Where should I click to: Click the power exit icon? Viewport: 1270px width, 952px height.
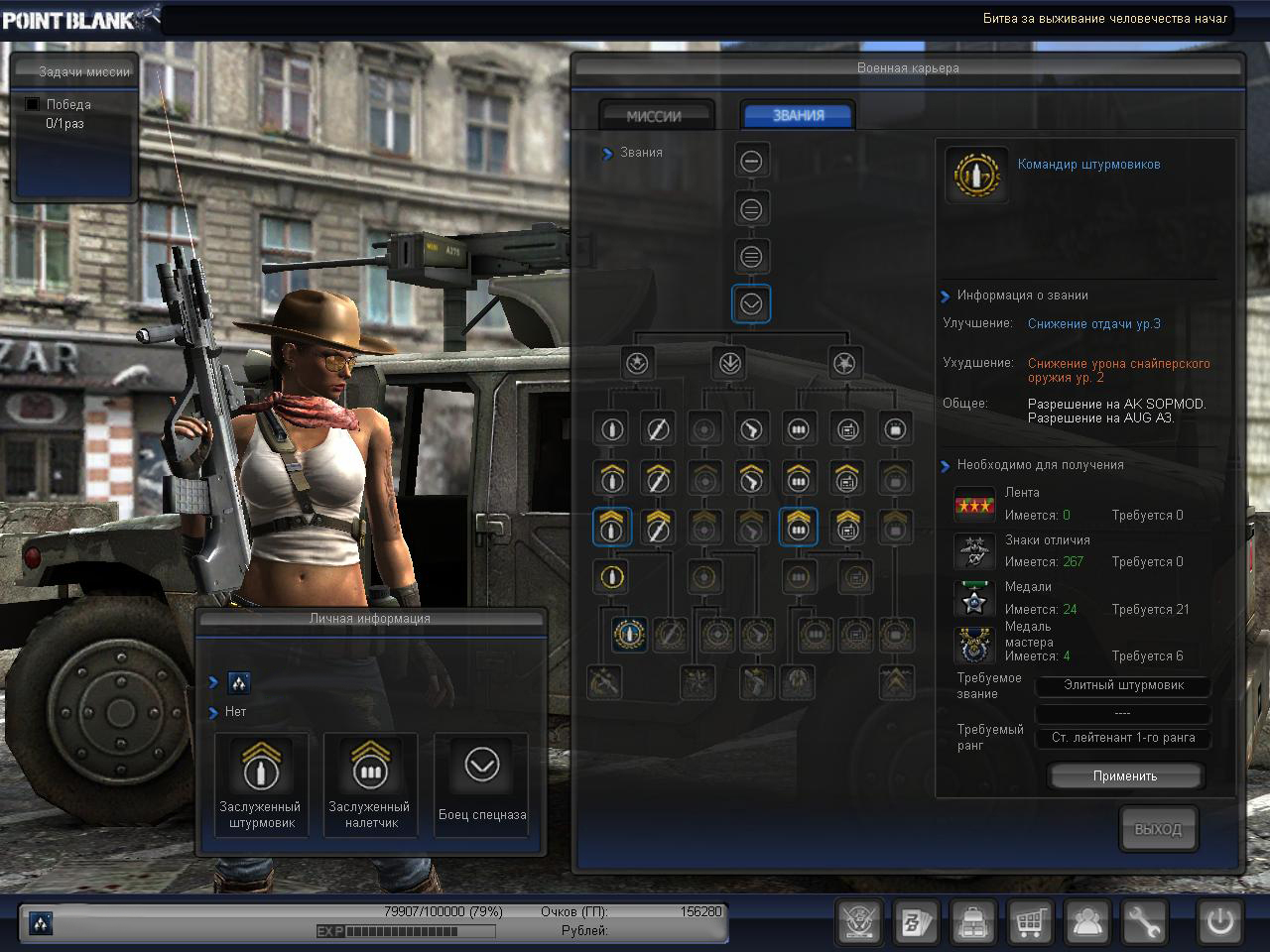(x=1219, y=922)
